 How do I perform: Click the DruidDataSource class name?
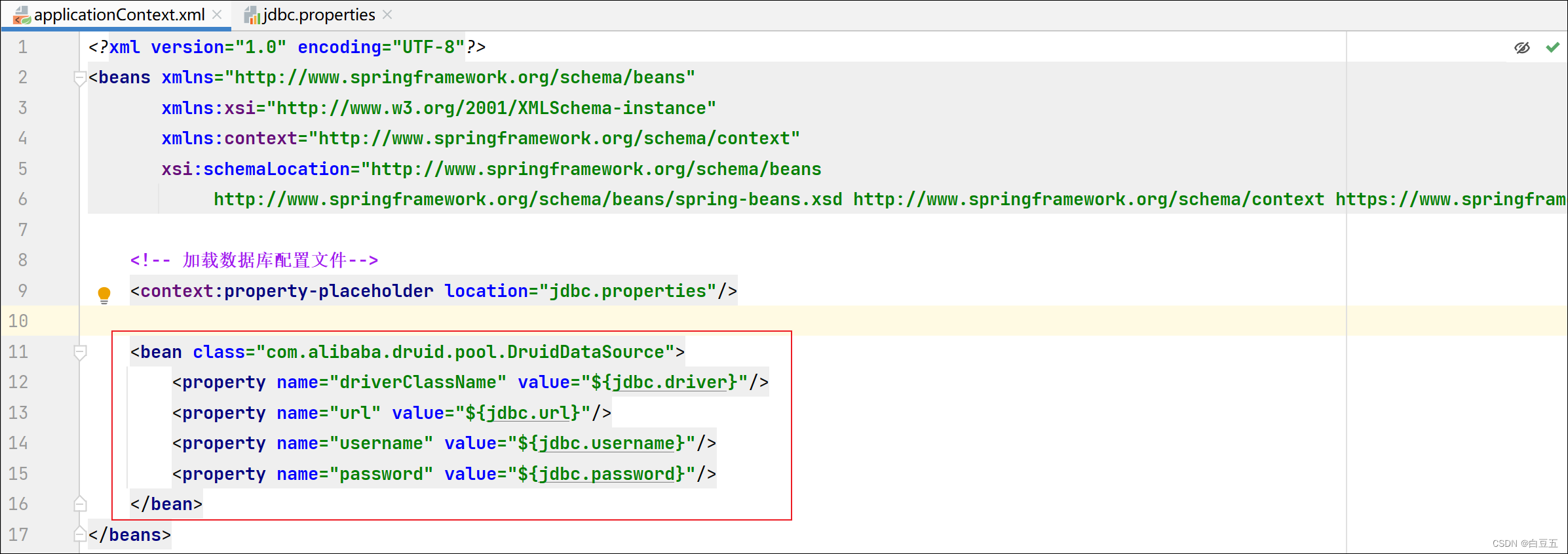click(x=586, y=352)
